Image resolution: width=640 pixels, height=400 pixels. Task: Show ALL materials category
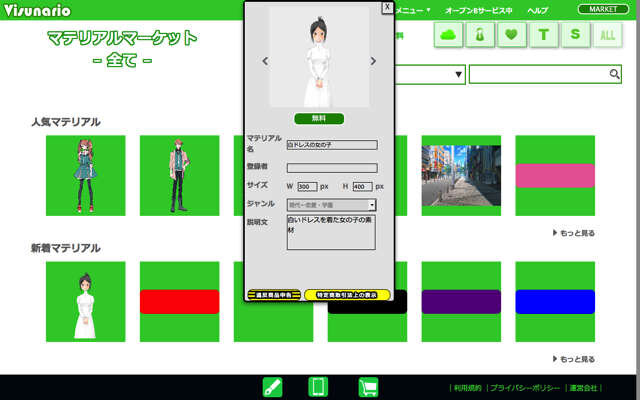(x=607, y=35)
